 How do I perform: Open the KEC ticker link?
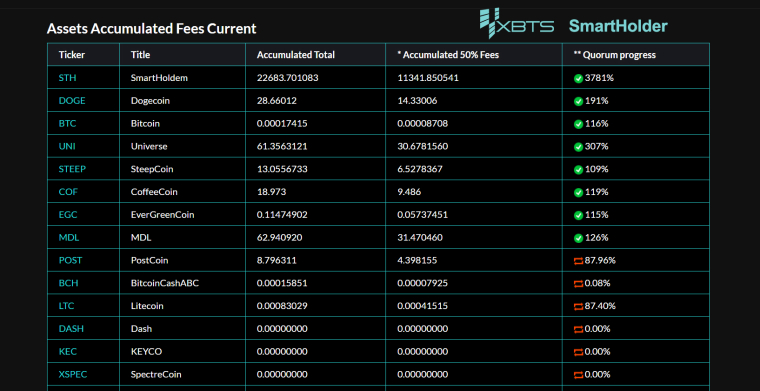pos(68,351)
